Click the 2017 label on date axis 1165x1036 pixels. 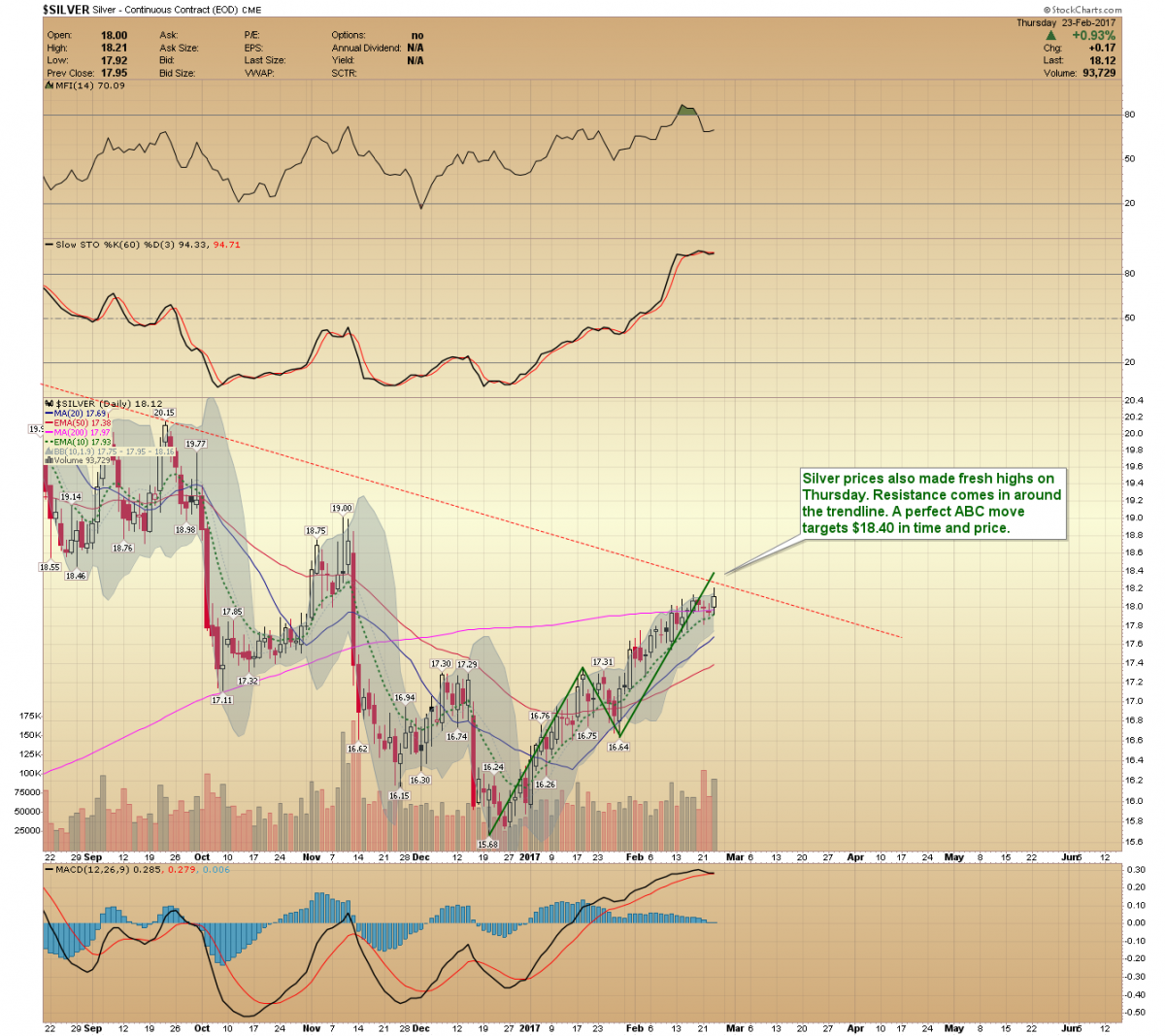click(x=529, y=857)
